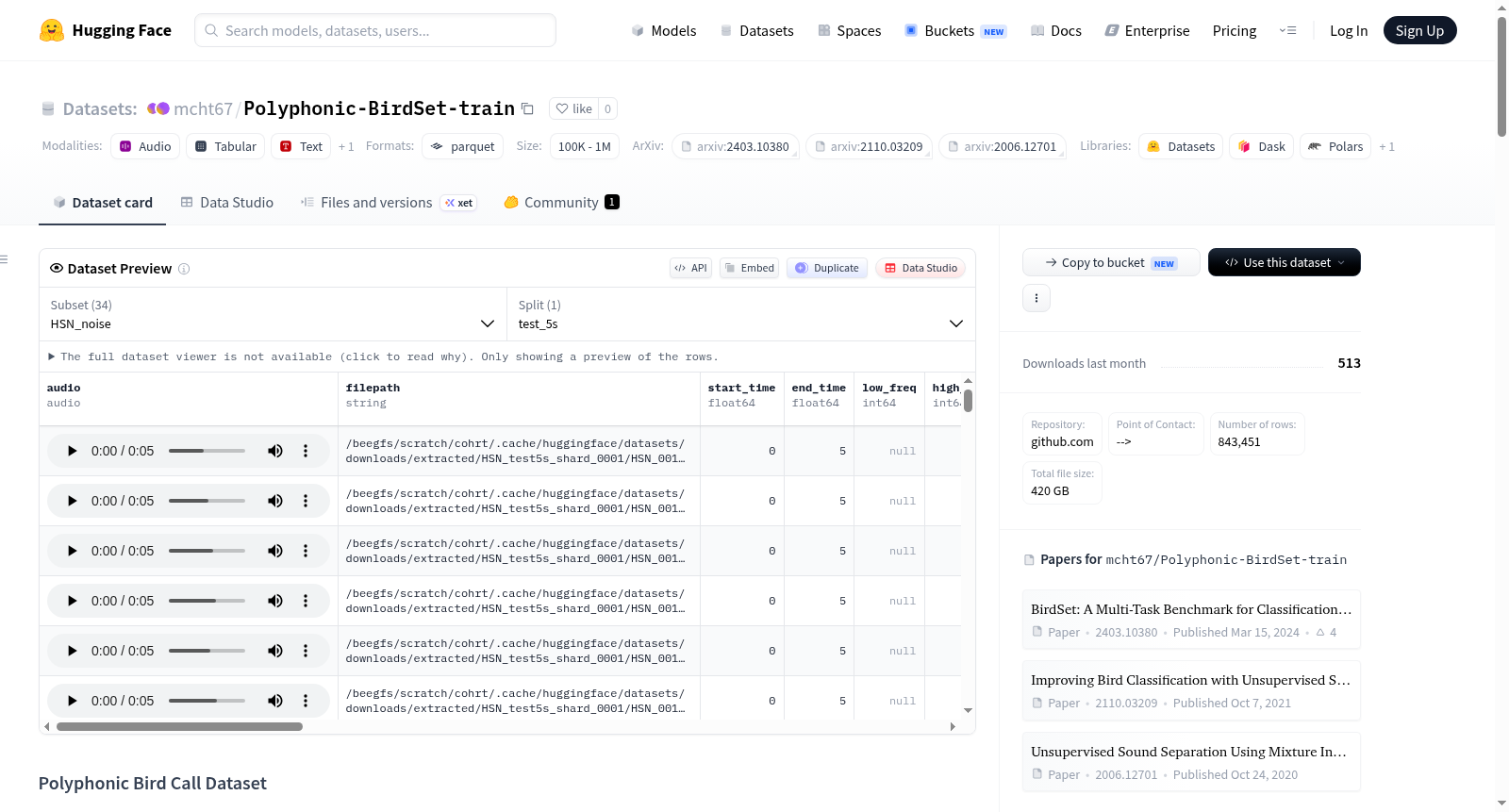Go to Spaces in the top navigation
This screenshot has height=812, width=1509.
(x=850, y=30)
